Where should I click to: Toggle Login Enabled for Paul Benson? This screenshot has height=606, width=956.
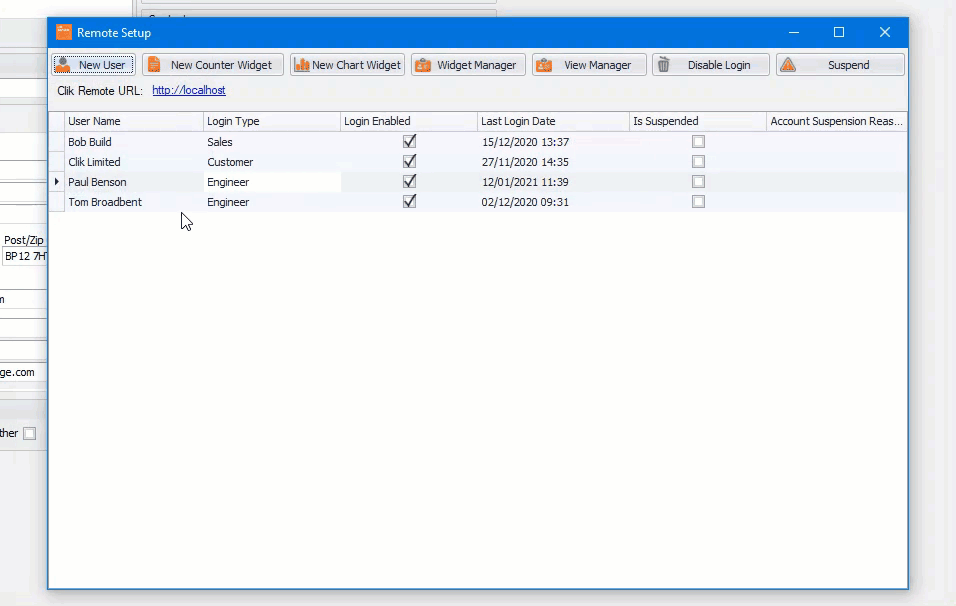410,182
